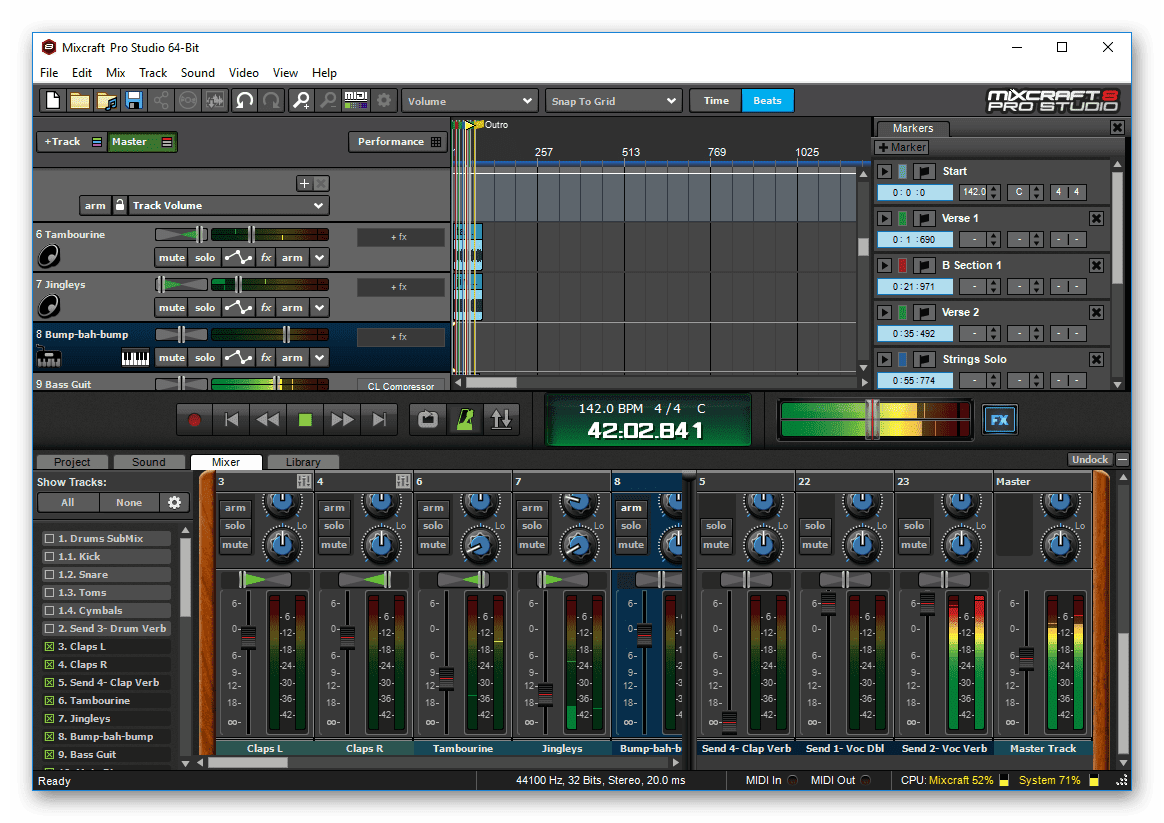The height and width of the screenshot is (823, 1164).
Task: Expand Bump-bah-bump track options arrow
Action: [319, 358]
